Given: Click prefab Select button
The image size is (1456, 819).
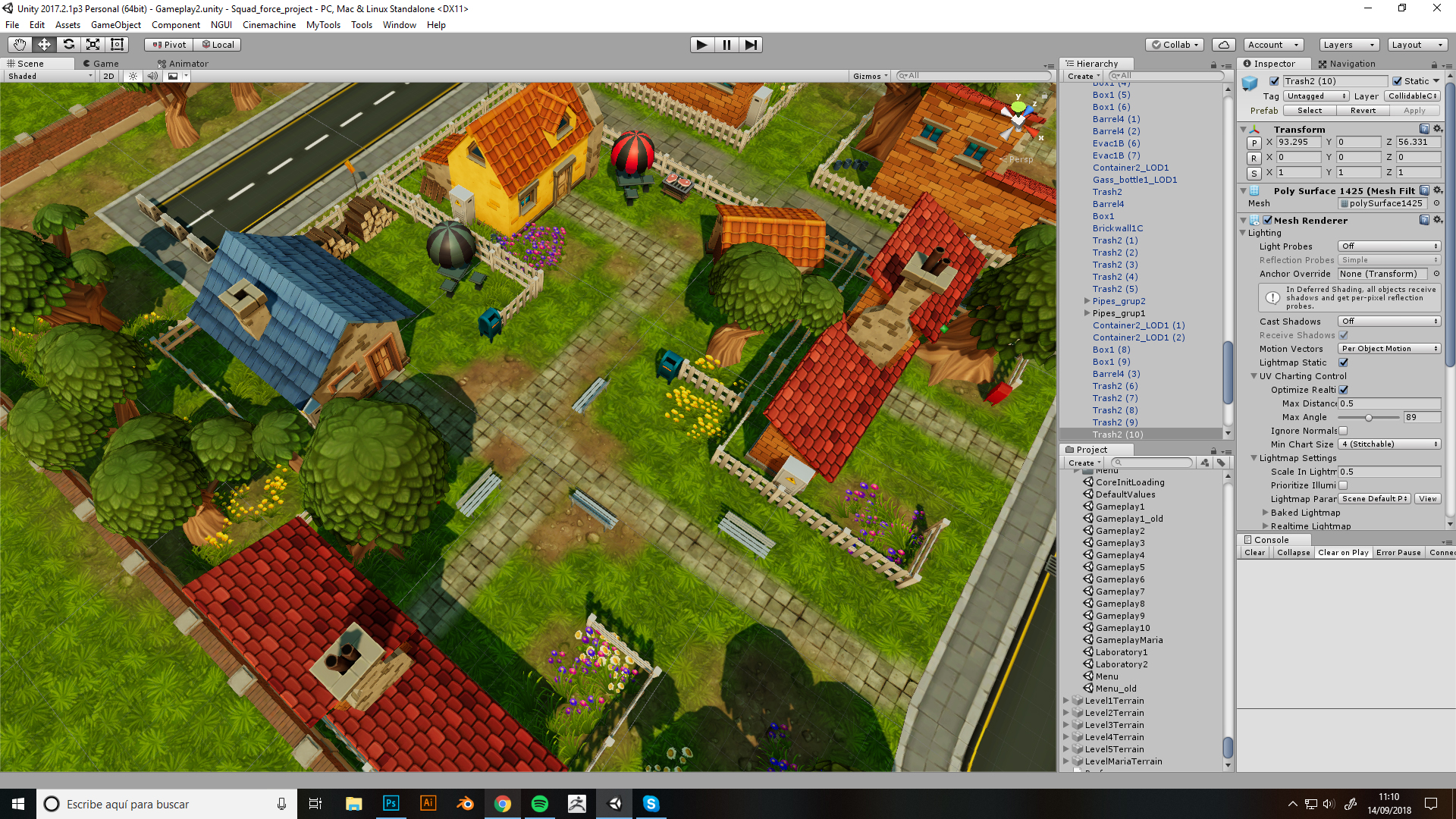Looking at the screenshot, I should (x=1310, y=111).
